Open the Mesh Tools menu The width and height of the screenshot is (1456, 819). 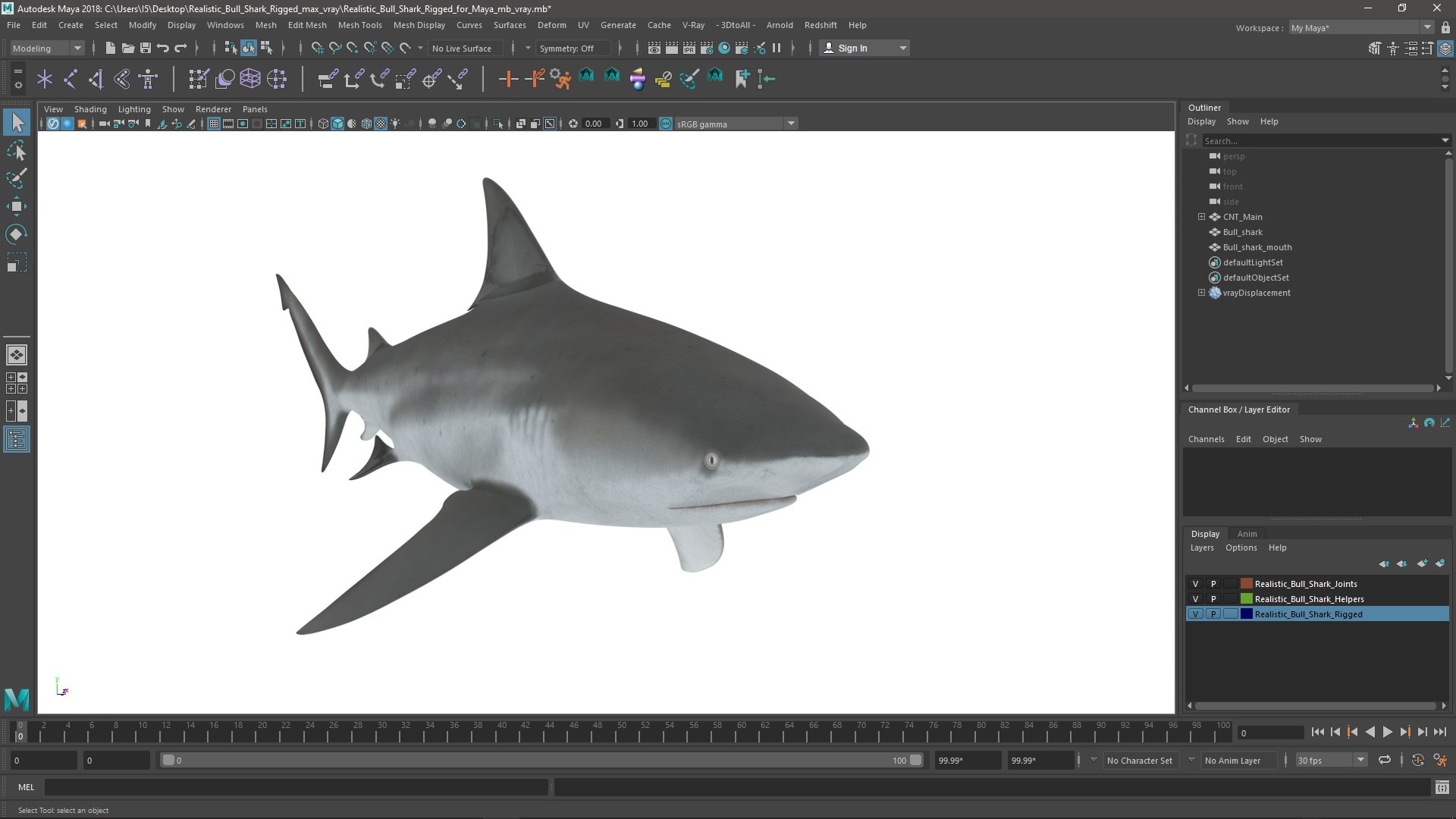point(359,25)
